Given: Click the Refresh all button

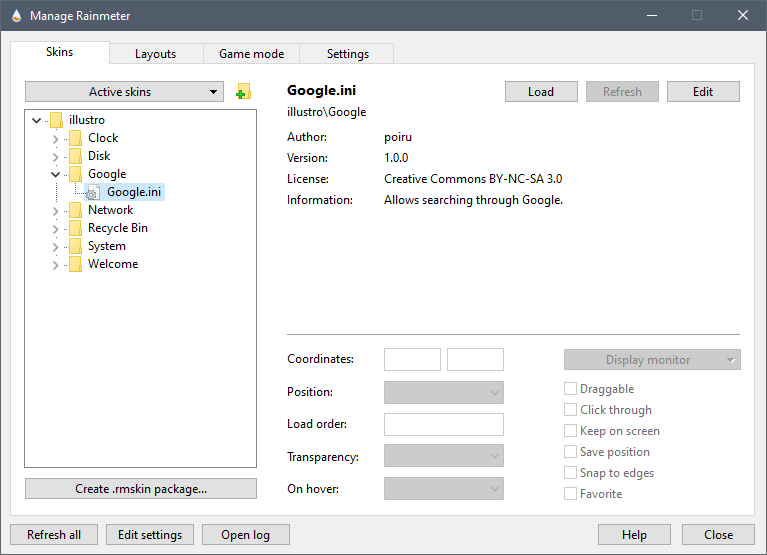Looking at the screenshot, I should pos(54,534).
